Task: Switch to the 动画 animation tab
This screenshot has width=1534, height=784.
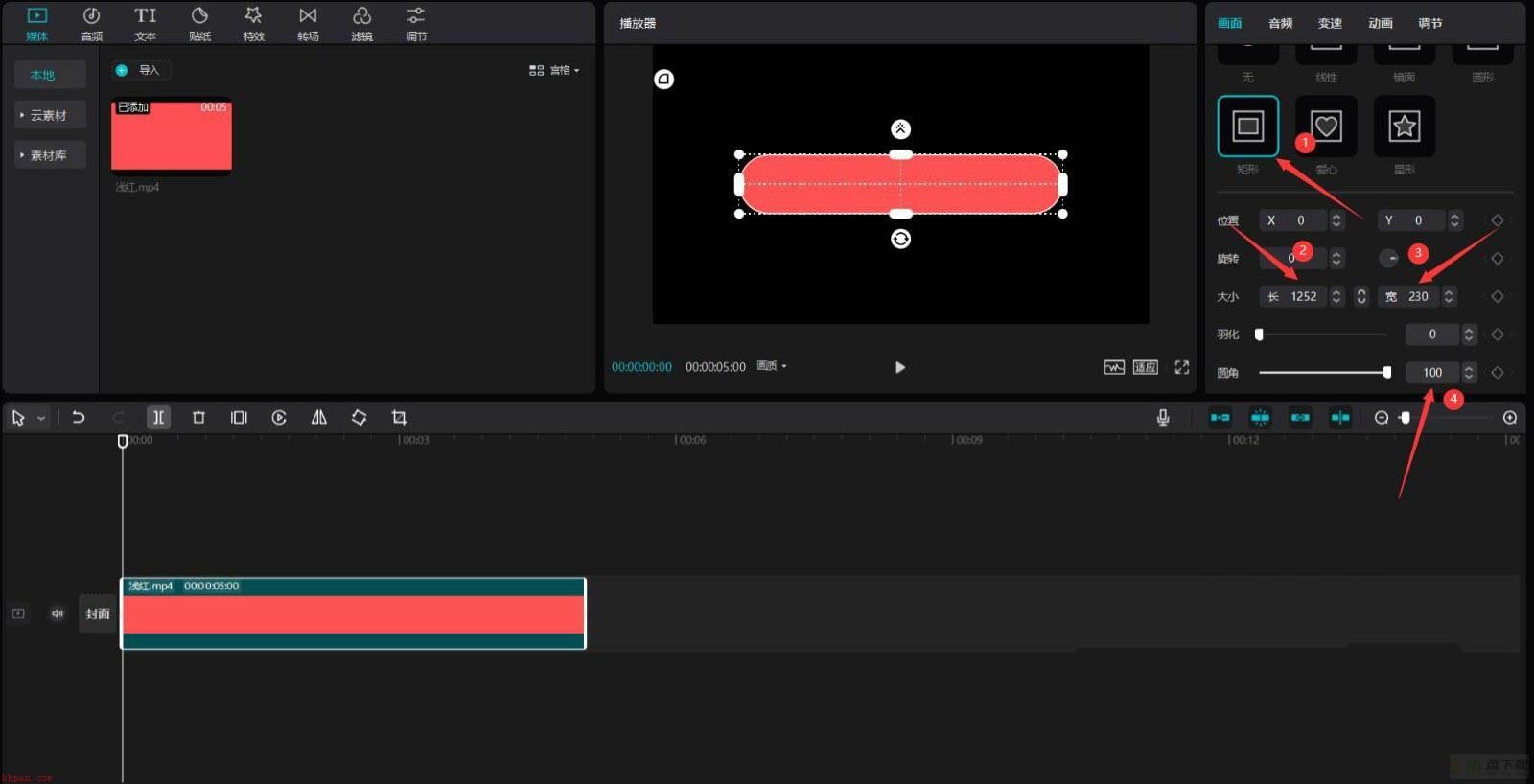Action: click(x=1381, y=23)
